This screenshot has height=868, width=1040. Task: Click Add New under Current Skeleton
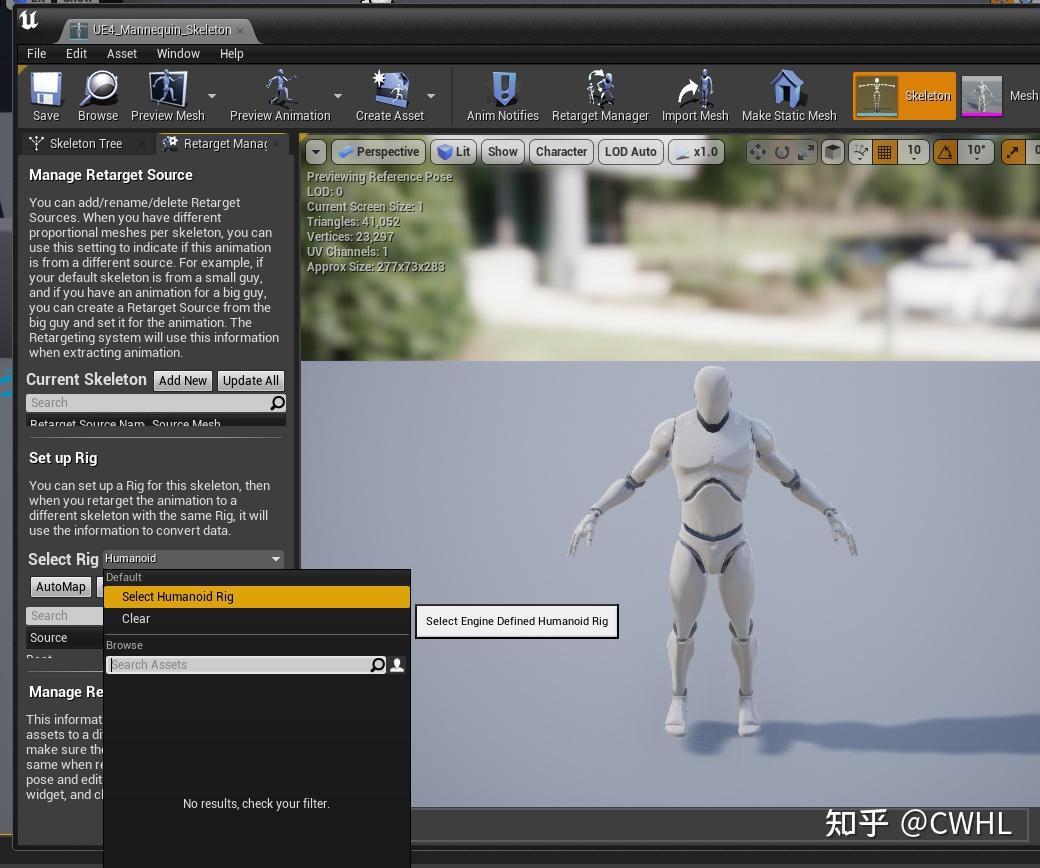(182, 380)
